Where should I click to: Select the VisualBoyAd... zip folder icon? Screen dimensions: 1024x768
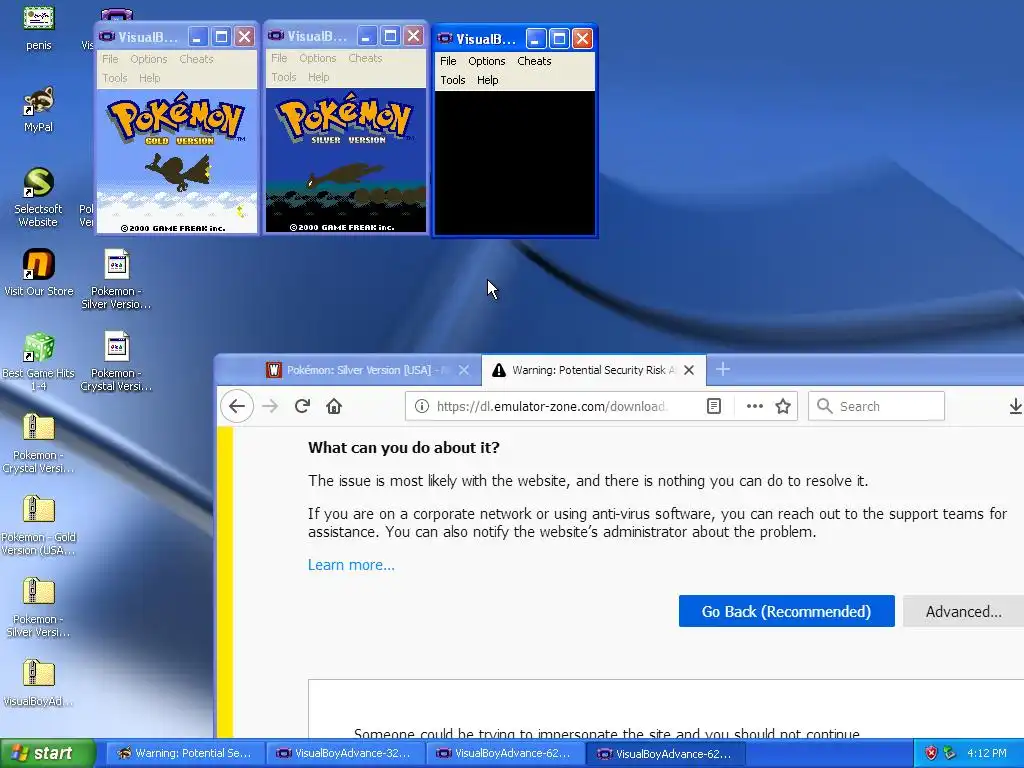(x=39, y=683)
